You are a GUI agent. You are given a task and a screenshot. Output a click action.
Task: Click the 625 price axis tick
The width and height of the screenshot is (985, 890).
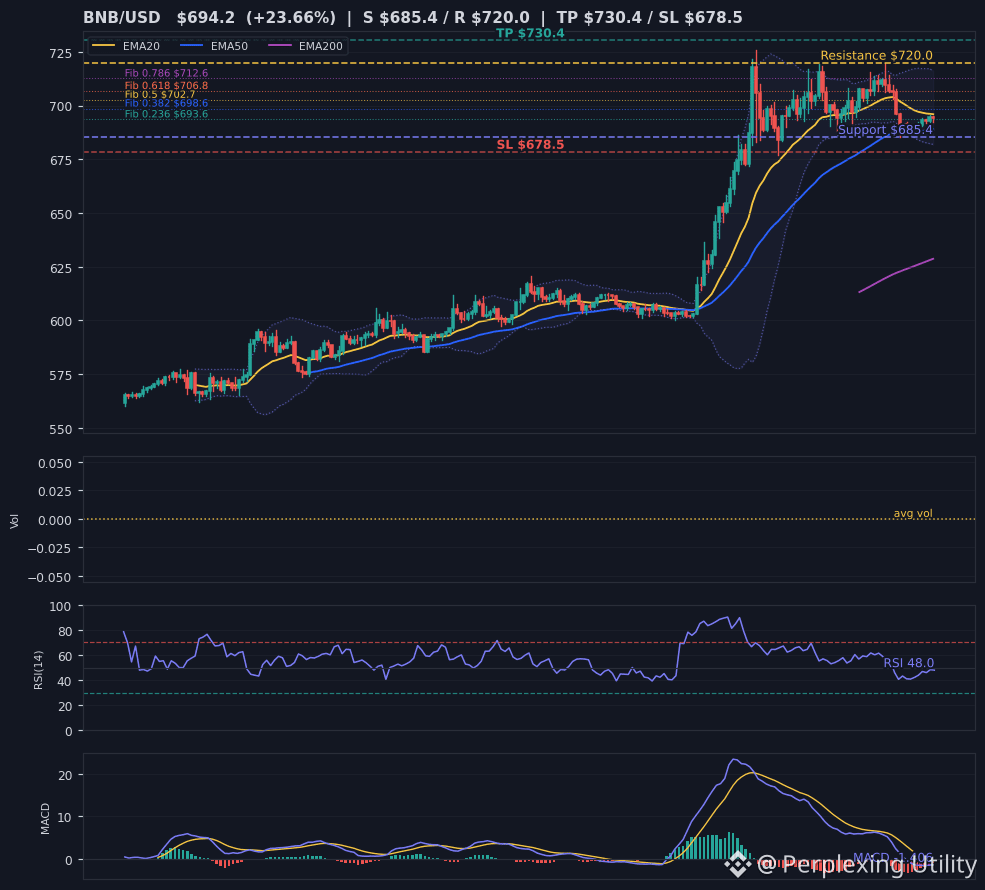click(x=62, y=268)
